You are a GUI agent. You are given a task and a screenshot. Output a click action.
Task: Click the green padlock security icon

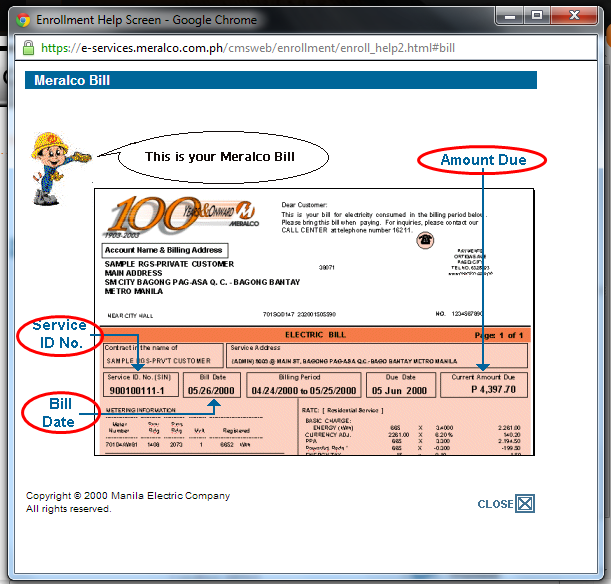click(x=28, y=48)
